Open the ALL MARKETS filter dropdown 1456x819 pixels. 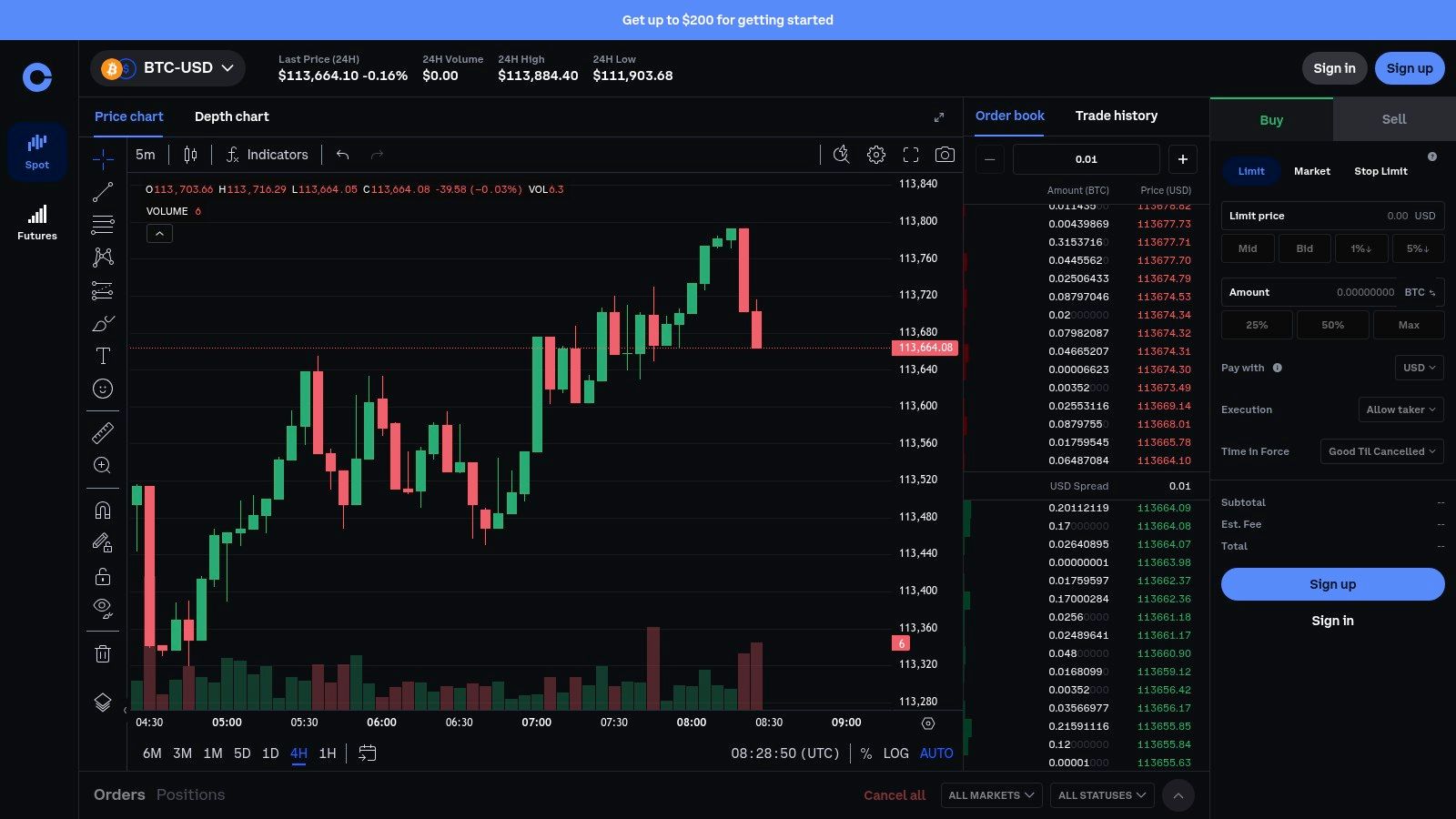[x=991, y=795]
